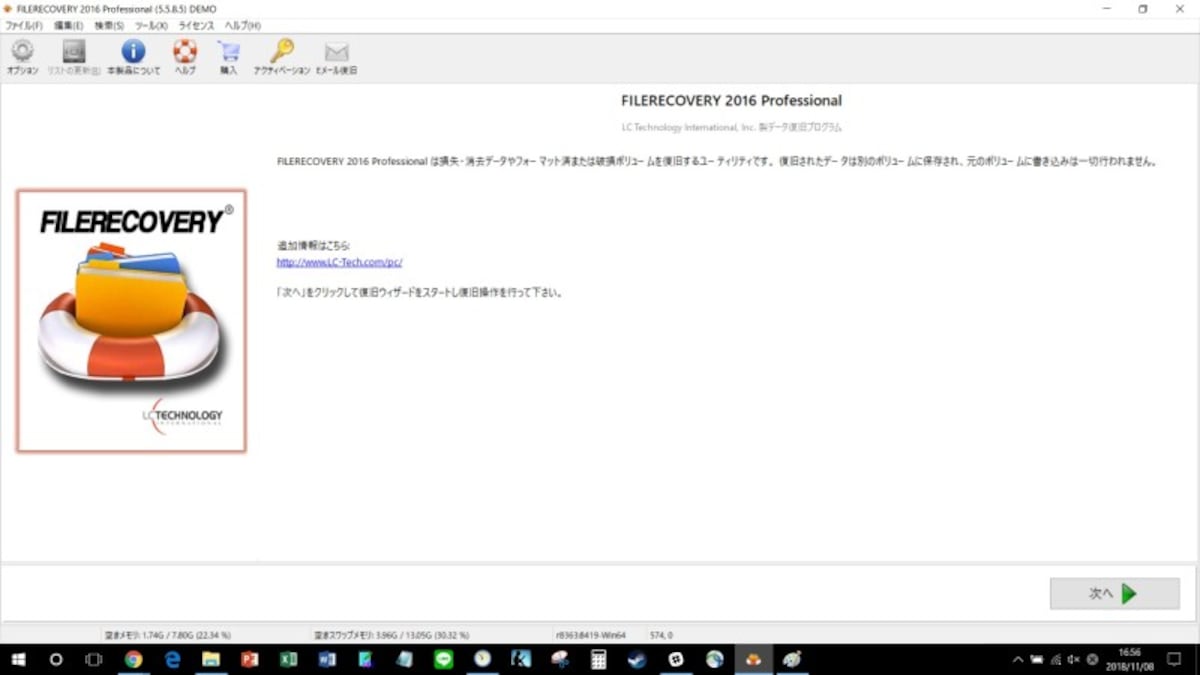Open the ヘルプ(H) menu
1200x675 pixels.
(243, 25)
